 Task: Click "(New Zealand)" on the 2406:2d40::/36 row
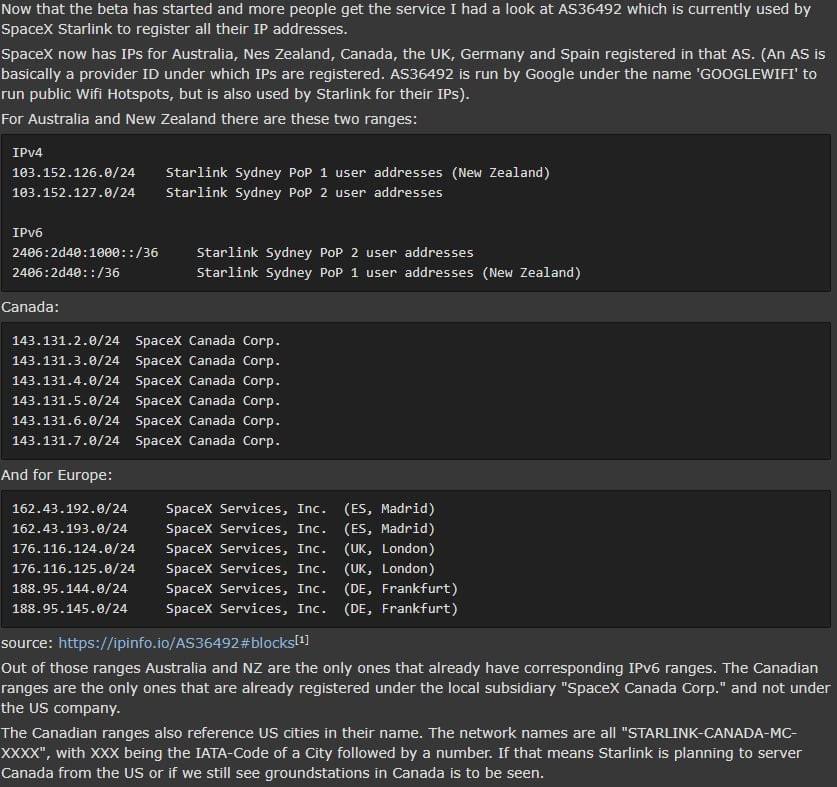[x=532, y=273]
